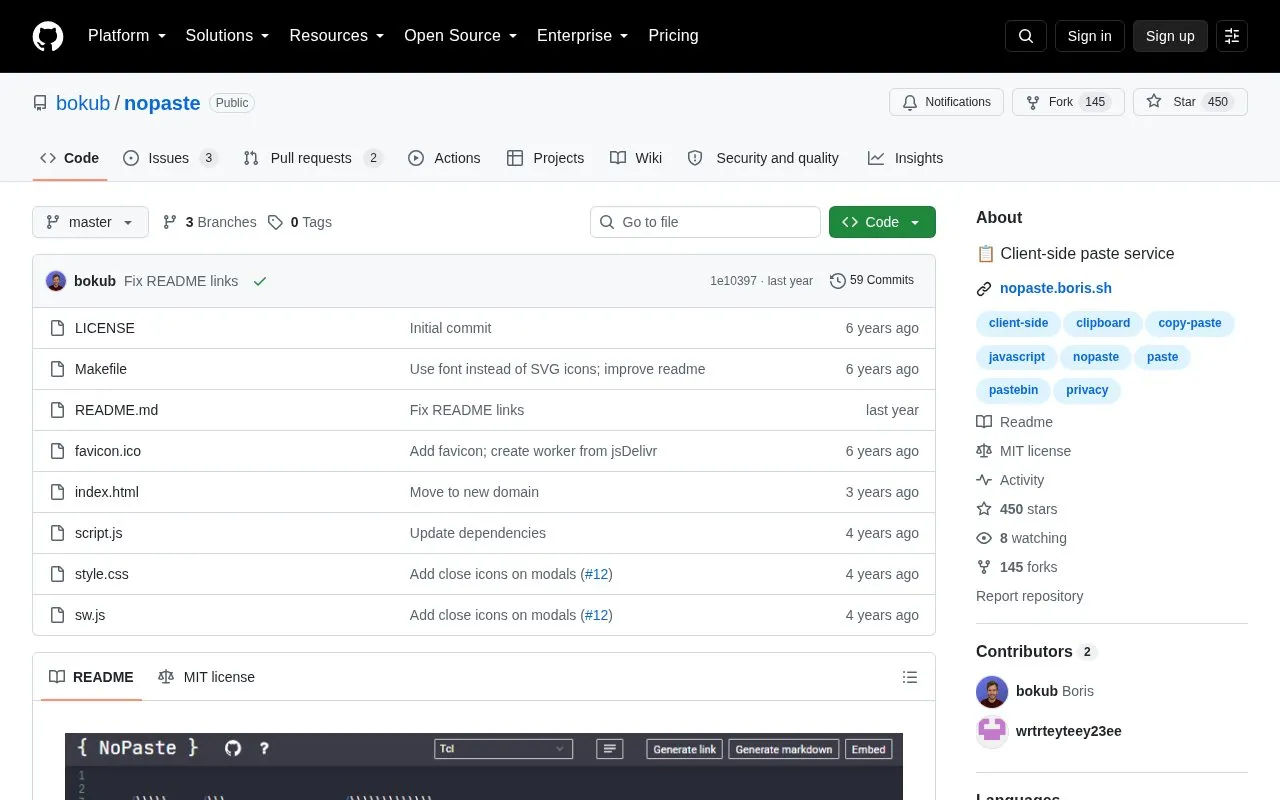
Task: Click bokub's avatar in commit bar
Action: click(56, 281)
